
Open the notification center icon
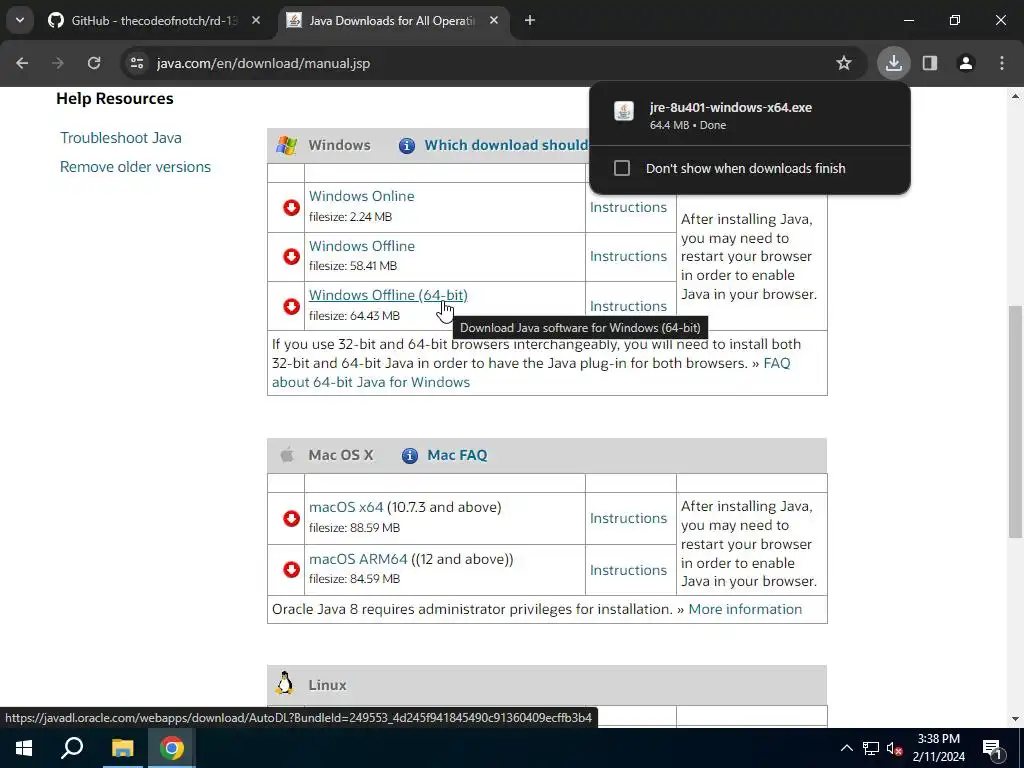tap(992, 749)
